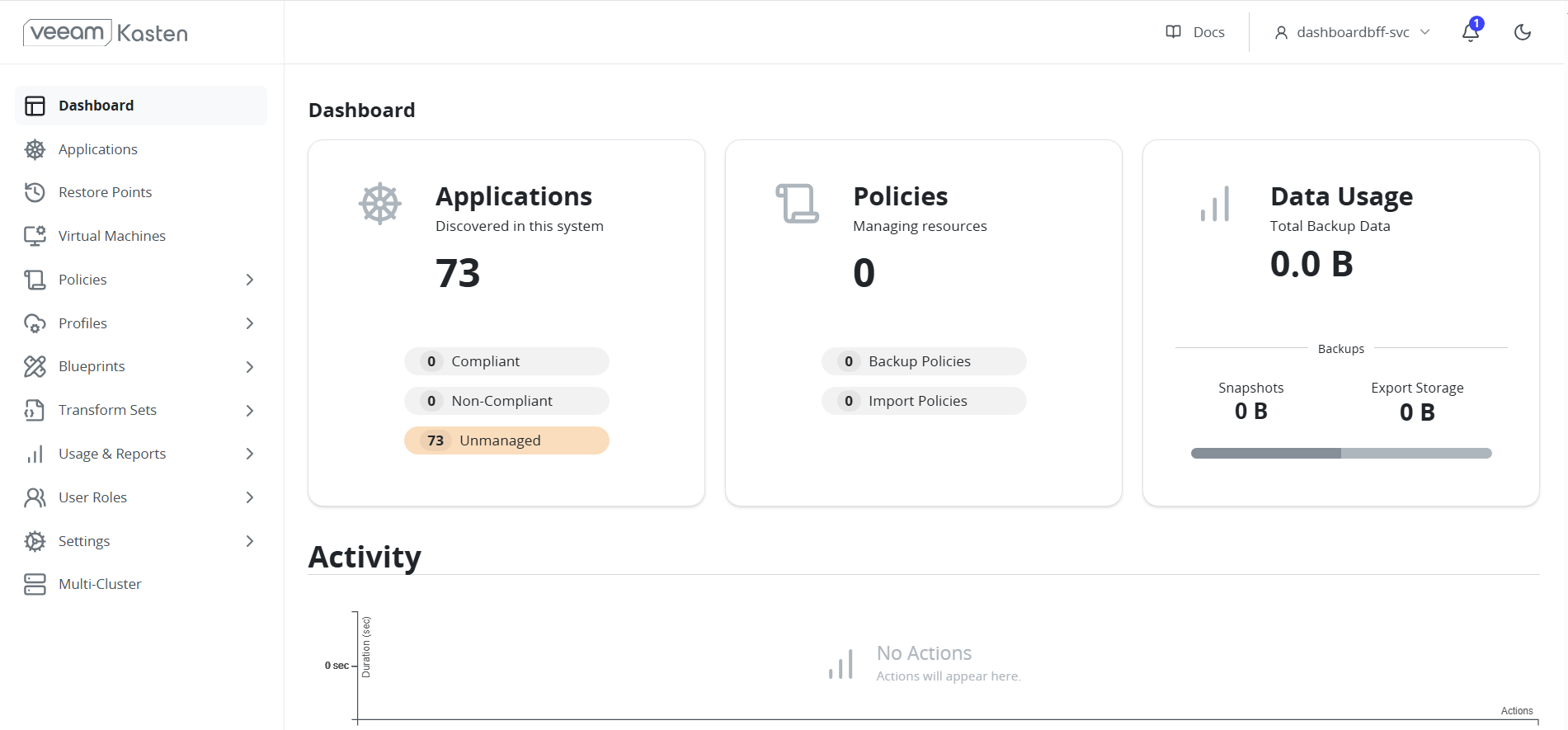Click the Applications helm wheel sidebar icon
This screenshot has width=1568, height=730.
coord(35,149)
